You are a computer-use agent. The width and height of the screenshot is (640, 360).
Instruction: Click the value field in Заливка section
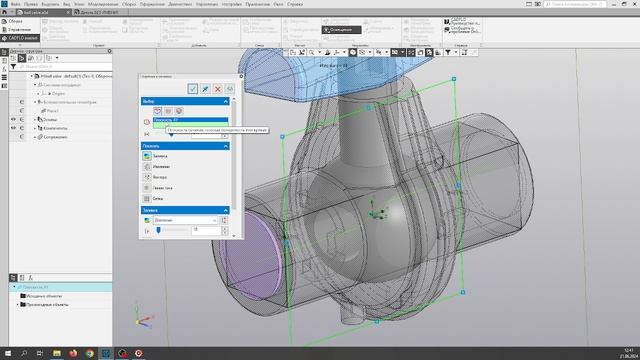[x=206, y=230]
